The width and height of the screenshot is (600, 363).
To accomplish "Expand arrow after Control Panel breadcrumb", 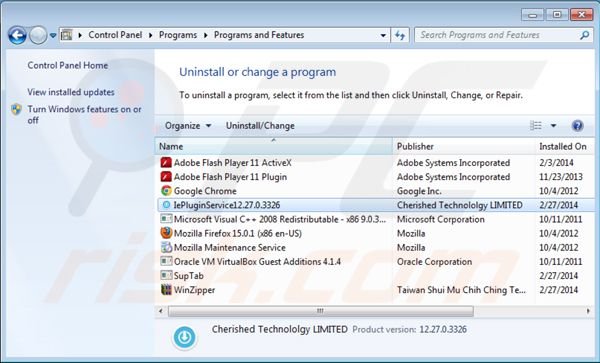I will (x=150, y=35).
